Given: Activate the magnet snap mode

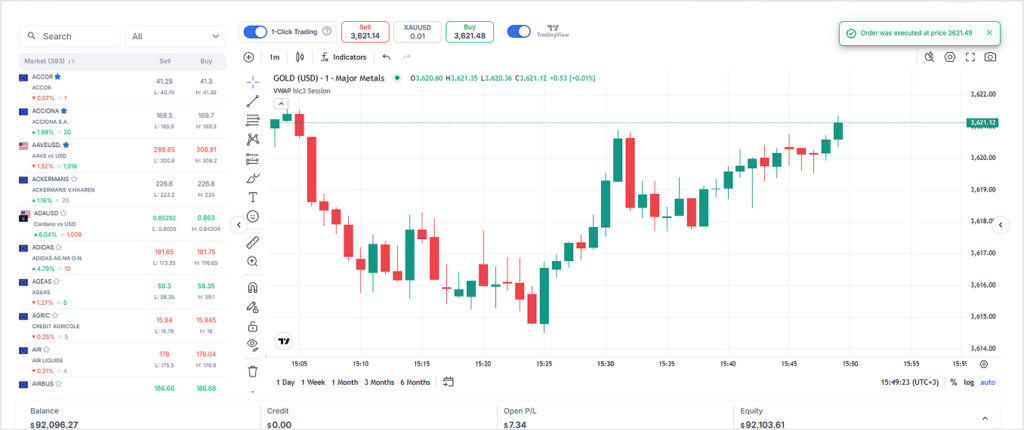Looking at the screenshot, I should coord(252,288).
